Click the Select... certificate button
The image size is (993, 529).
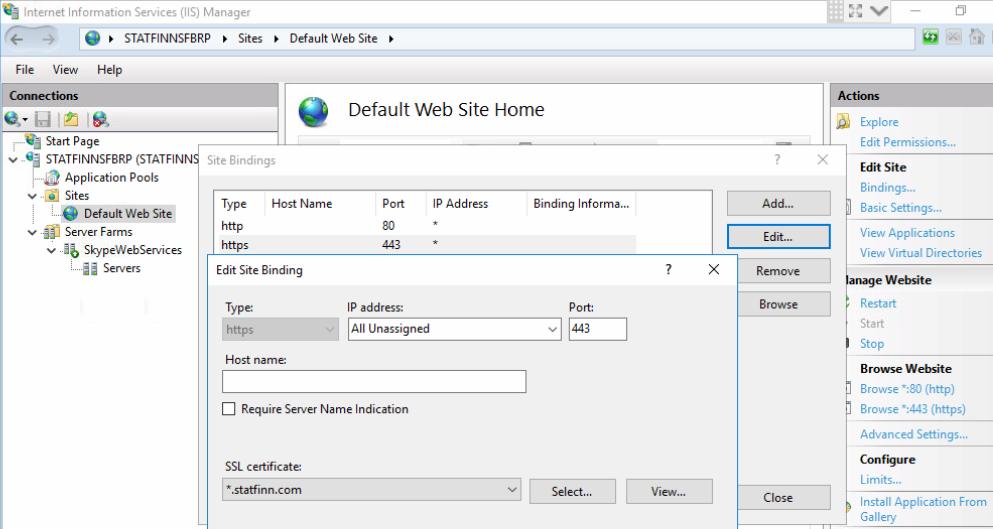click(x=572, y=491)
